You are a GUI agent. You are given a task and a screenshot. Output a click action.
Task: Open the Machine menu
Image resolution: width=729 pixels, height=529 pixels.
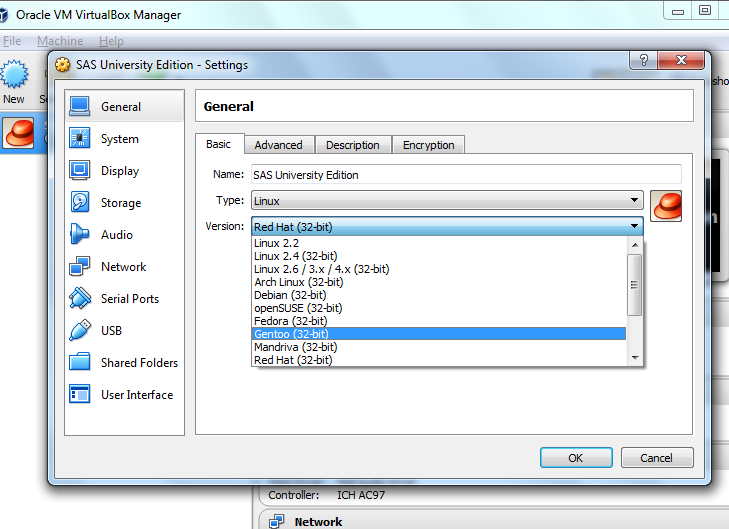tap(60, 41)
